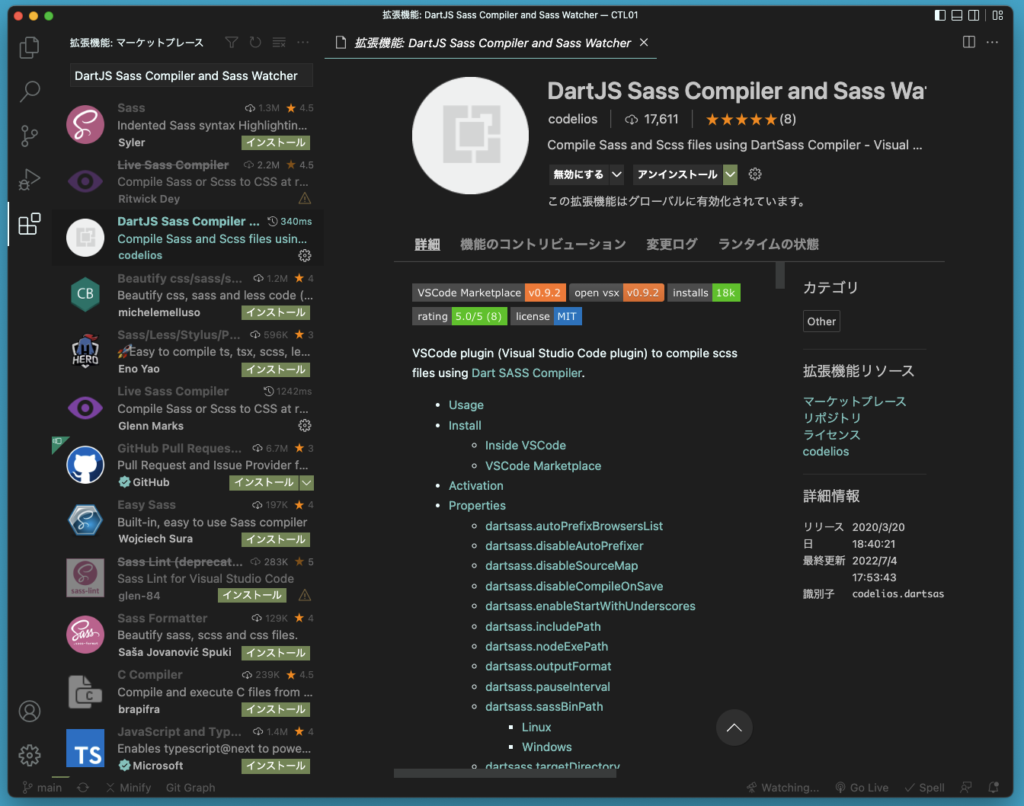Open gear settings for DartJS Sass Compiler row
Screen dimensions: 1024x806
(x=304, y=255)
